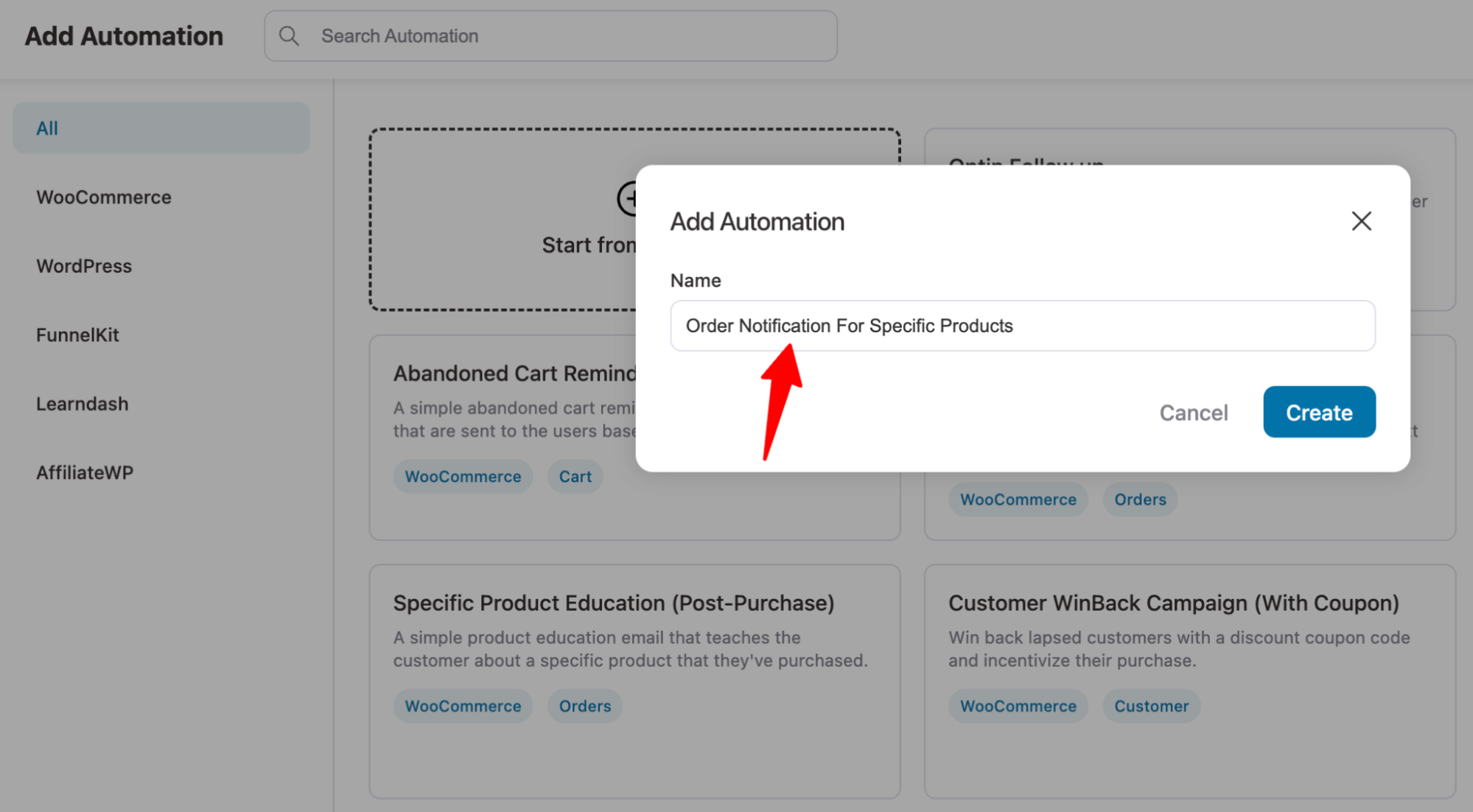Click the Cart tag
Image resolution: width=1473 pixels, height=812 pixels.
point(575,477)
